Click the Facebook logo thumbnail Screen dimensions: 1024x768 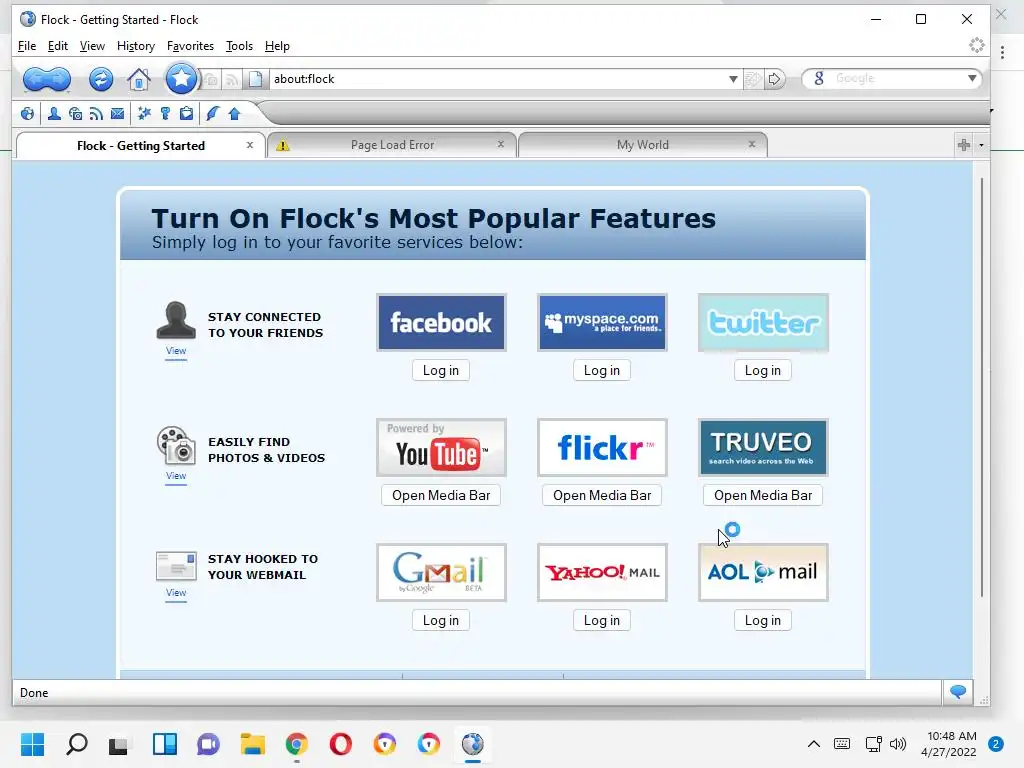click(441, 323)
